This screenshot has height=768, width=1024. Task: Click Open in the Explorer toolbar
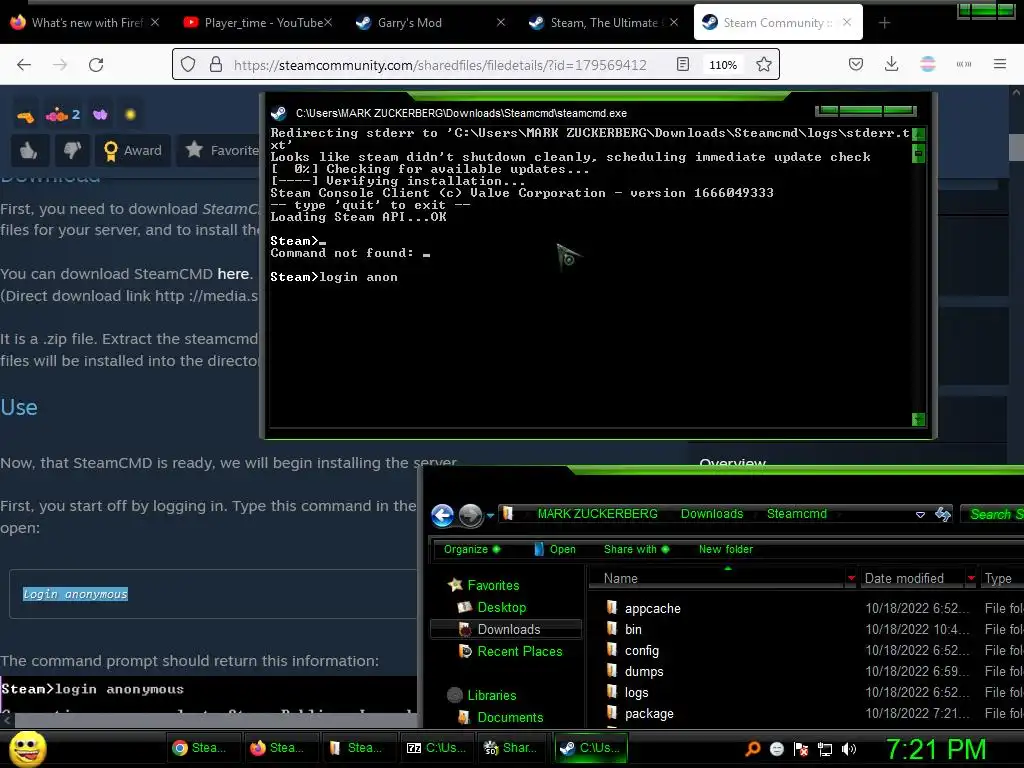point(555,549)
